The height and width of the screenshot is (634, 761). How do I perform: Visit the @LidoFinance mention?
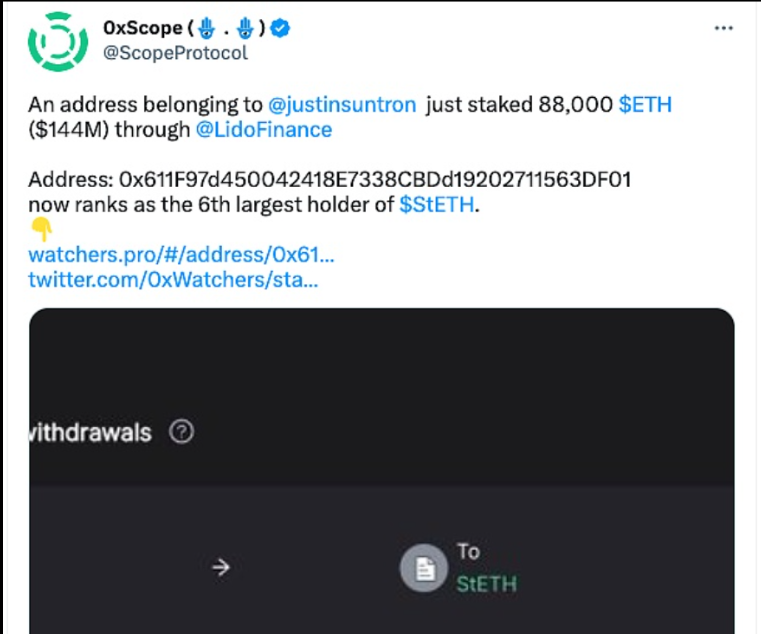264,129
